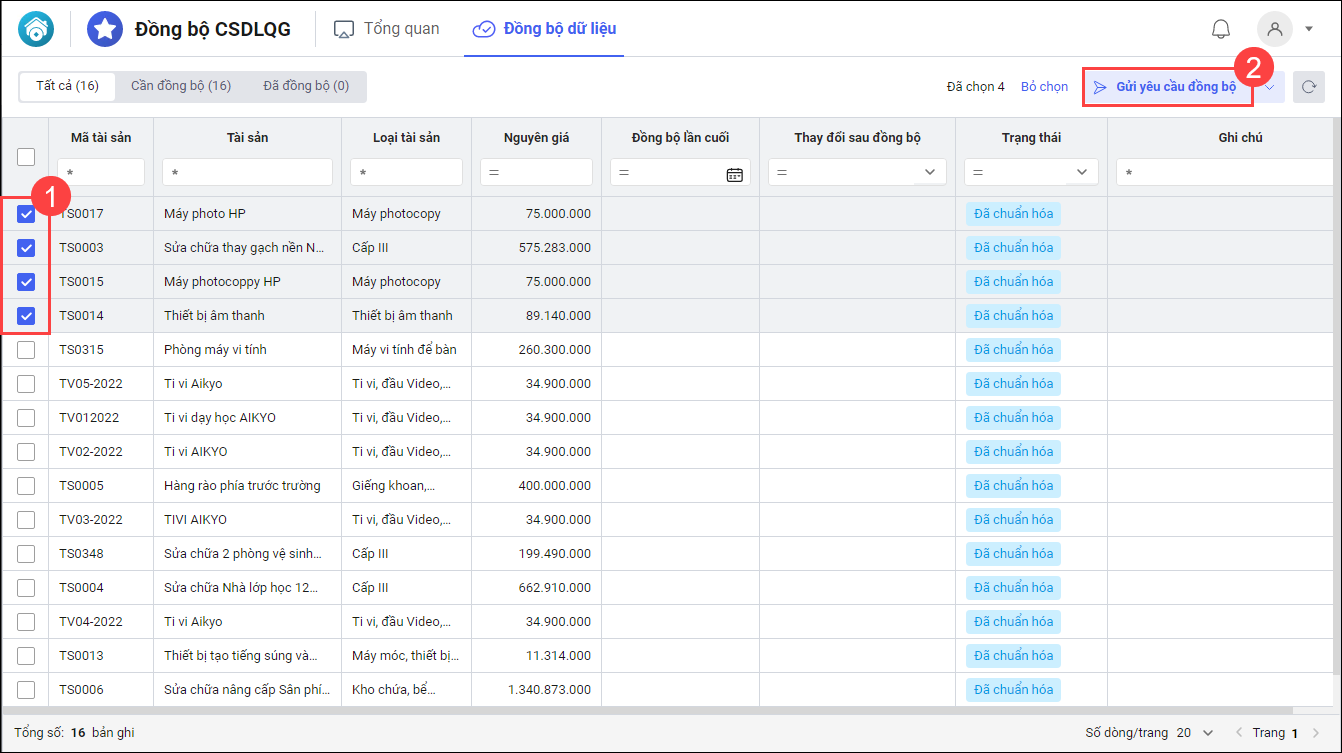Screen dimensions: 1342x753
Task: Click the refresh icon button
Action: (1308, 87)
